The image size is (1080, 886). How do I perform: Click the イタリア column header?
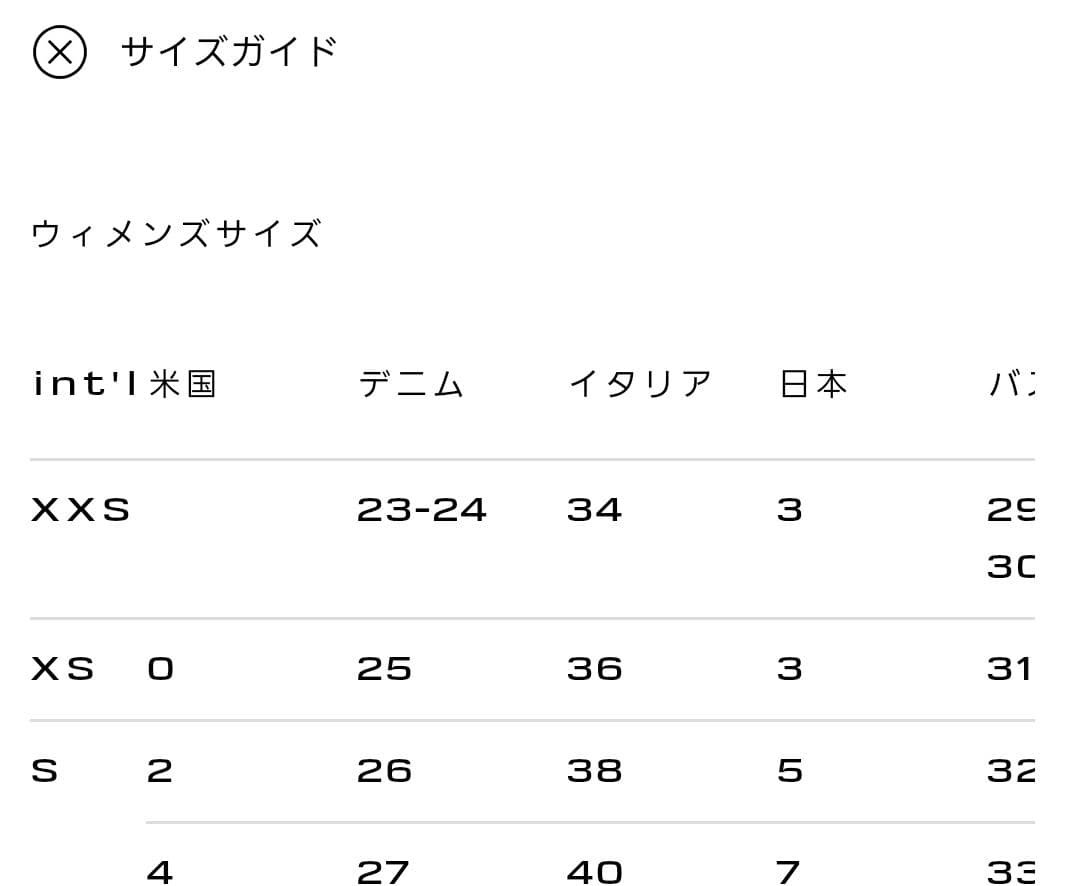click(x=640, y=384)
